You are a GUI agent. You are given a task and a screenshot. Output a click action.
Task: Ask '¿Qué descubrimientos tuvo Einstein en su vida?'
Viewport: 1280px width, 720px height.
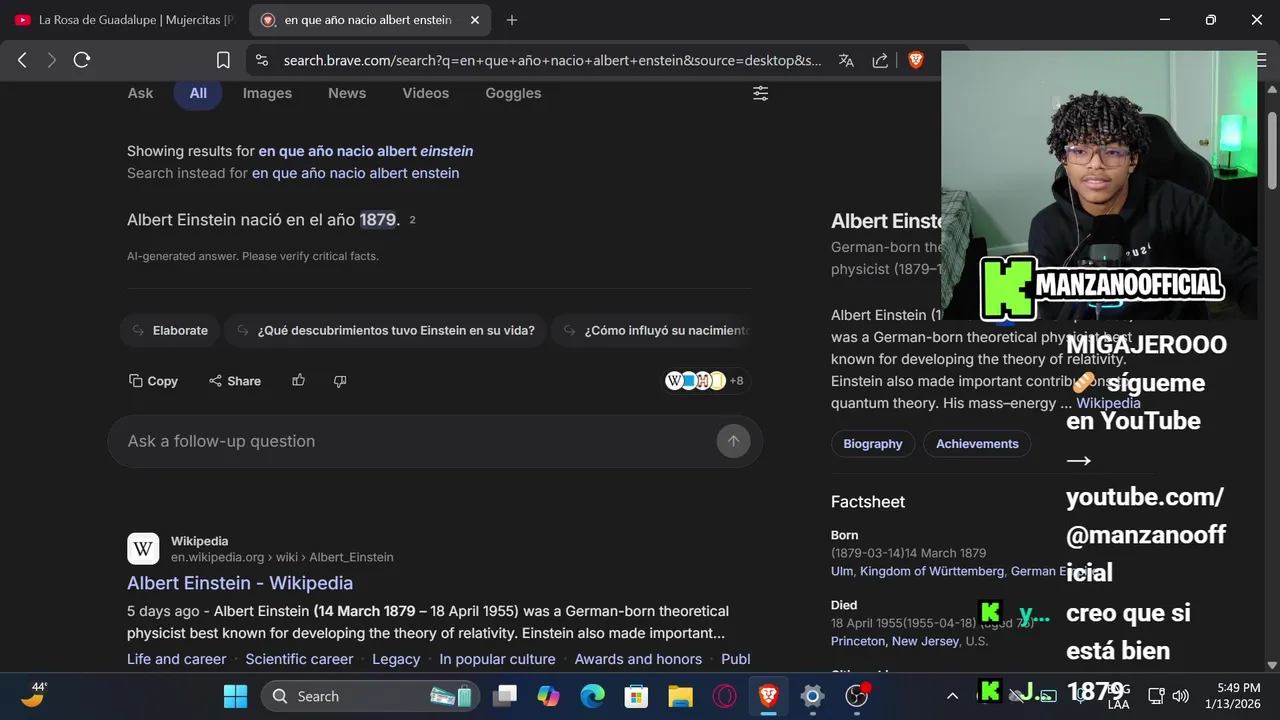(385, 330)
